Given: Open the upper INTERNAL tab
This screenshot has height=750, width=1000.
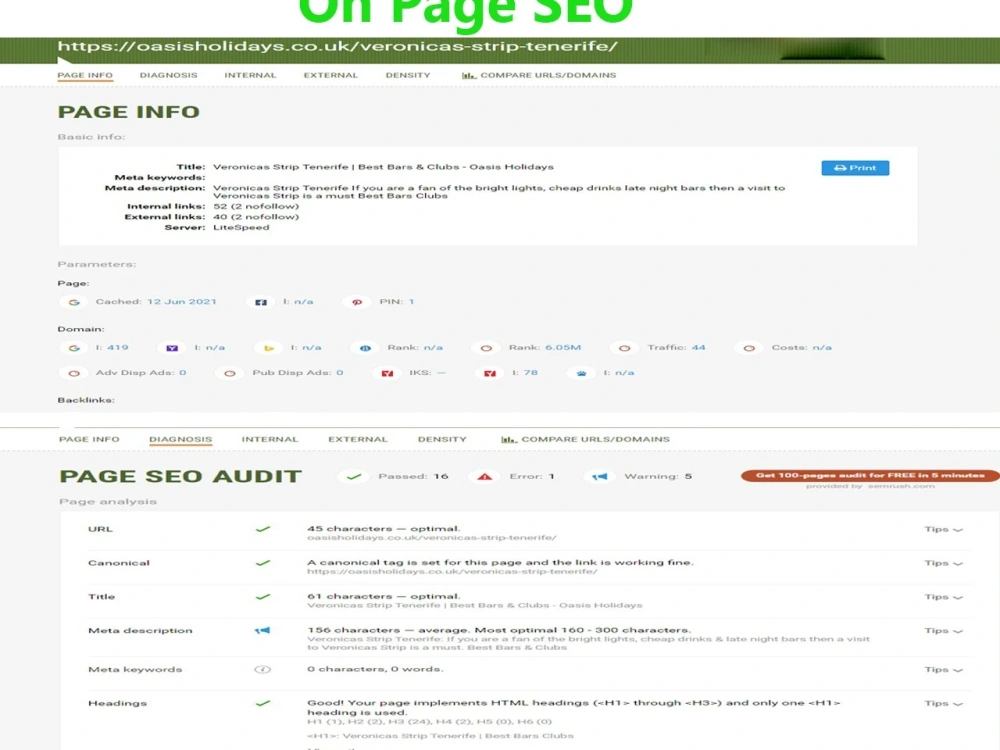Looking at the screenshot, I should tap(250, 75).
